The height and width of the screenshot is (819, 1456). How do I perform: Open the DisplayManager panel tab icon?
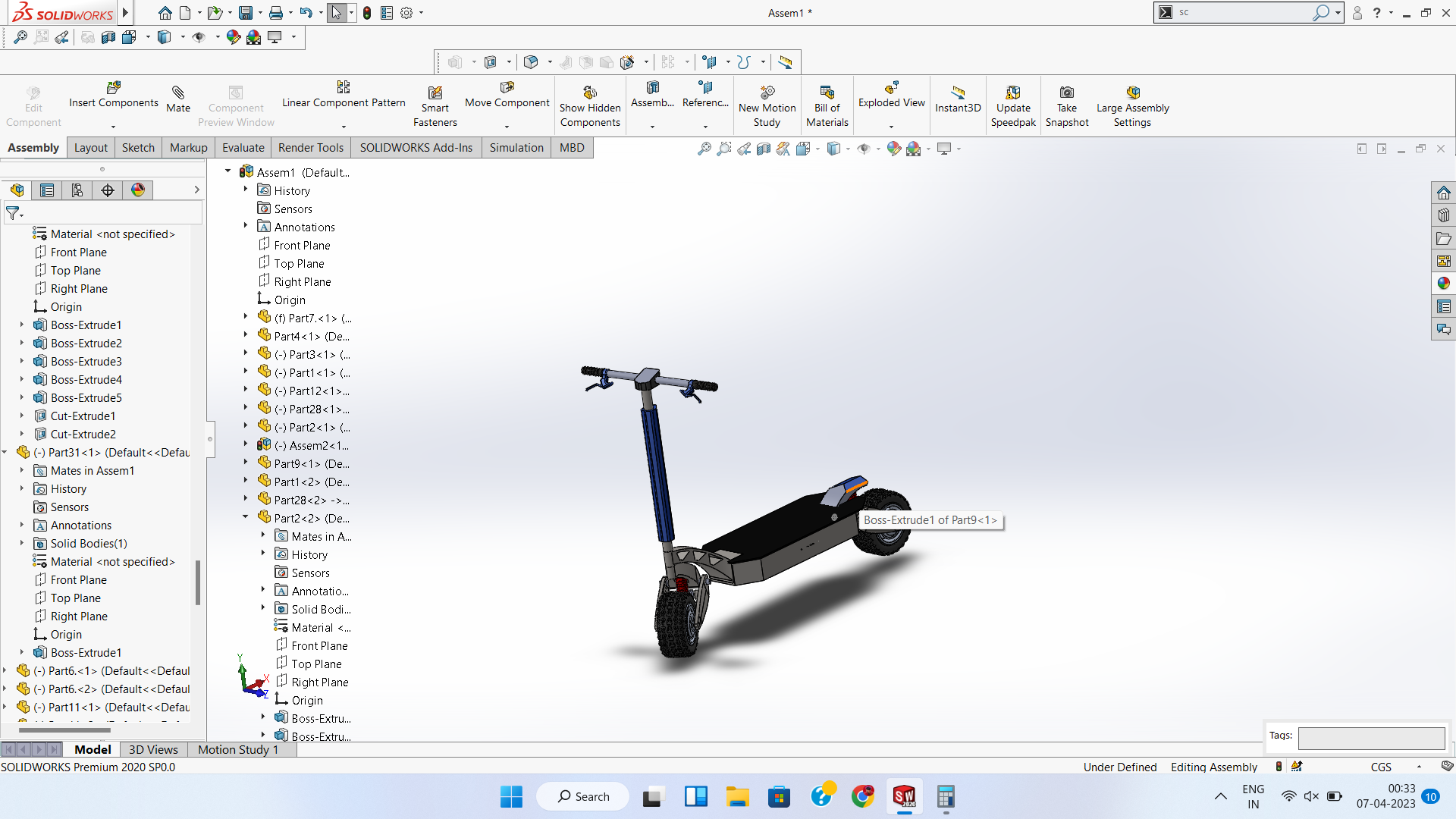[x=137, y=190]
